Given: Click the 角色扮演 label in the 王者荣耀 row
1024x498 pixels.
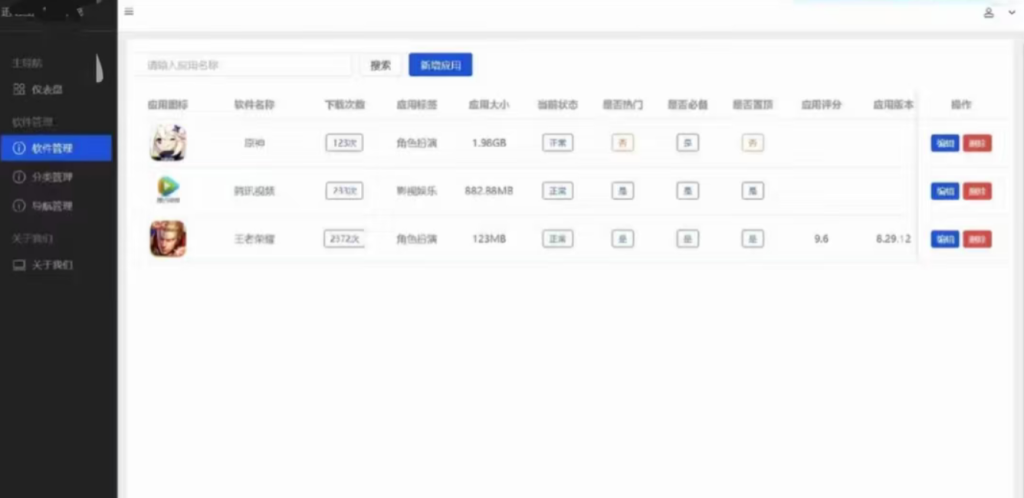Looking at the screenshot, I should click(x=417, y=239).
